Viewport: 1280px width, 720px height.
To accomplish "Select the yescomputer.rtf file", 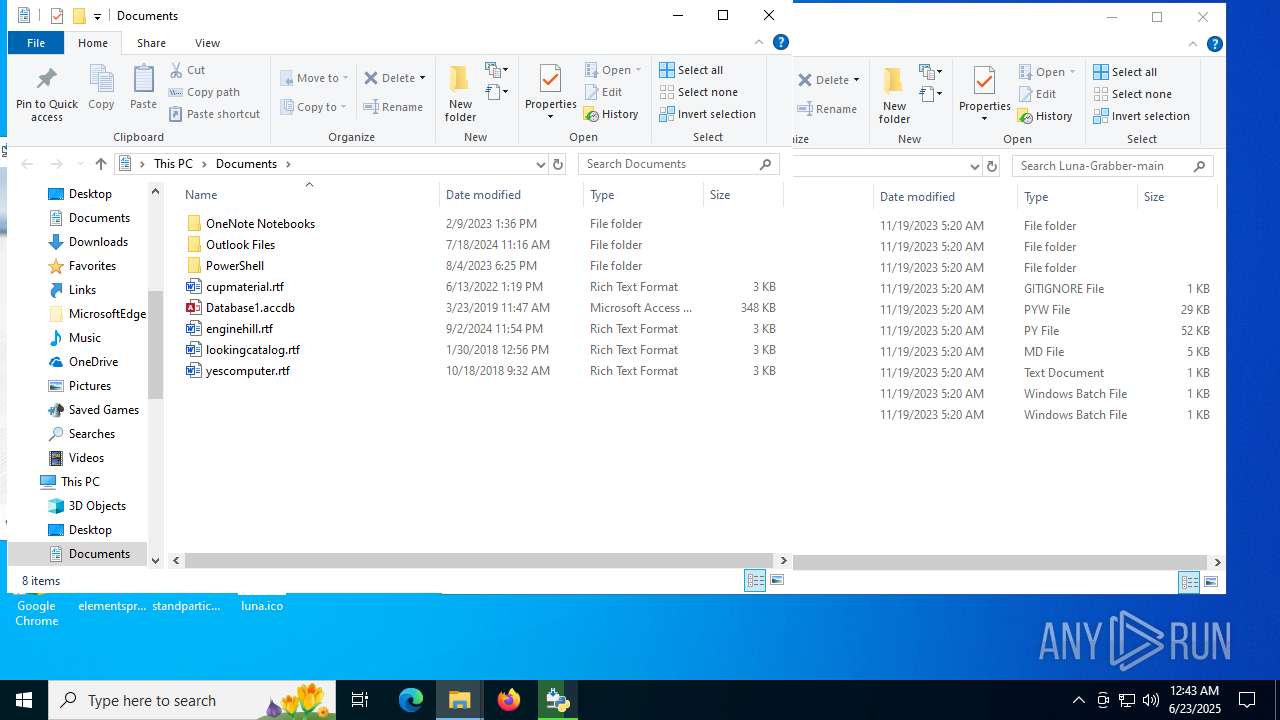I will tap(247, 371).
